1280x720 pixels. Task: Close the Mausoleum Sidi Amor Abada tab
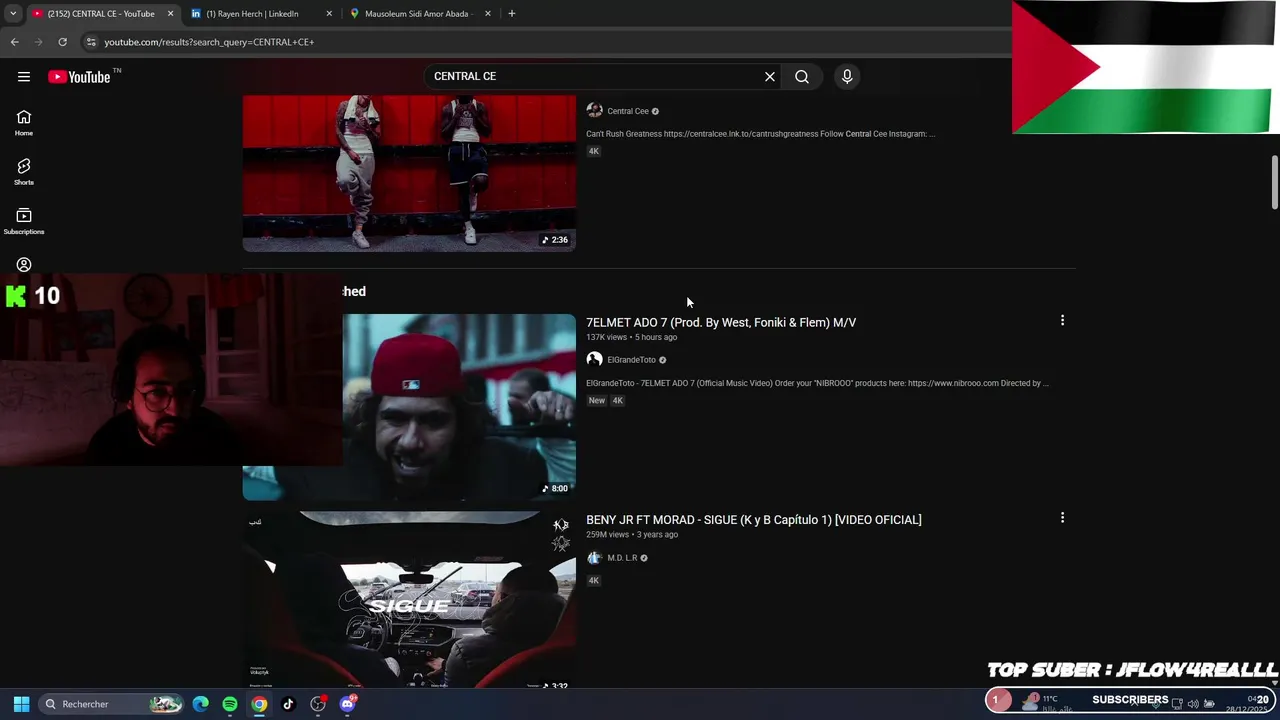(488, 14)
